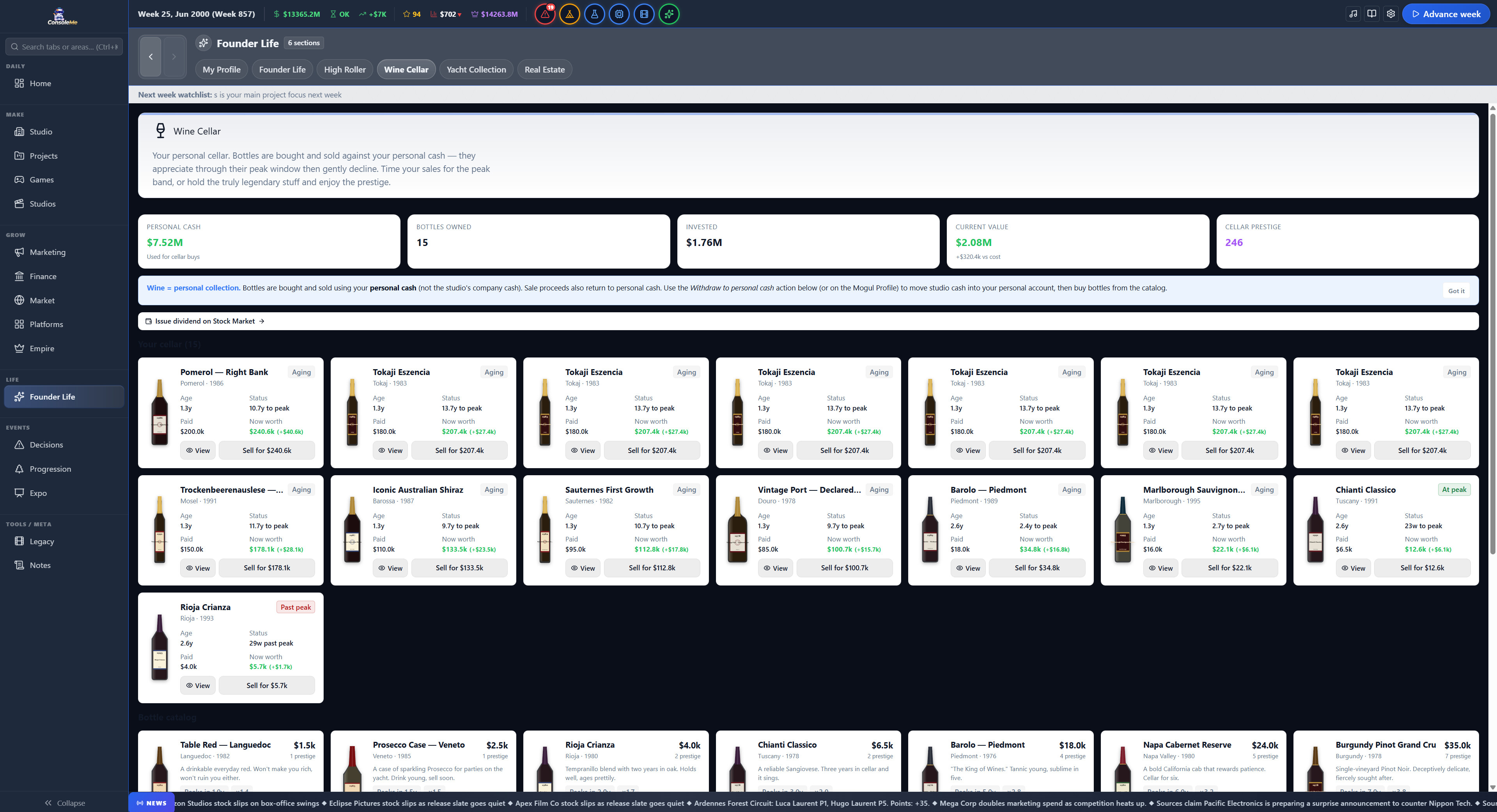
Task: Open the book guide icon
Action: [1372, 14]
